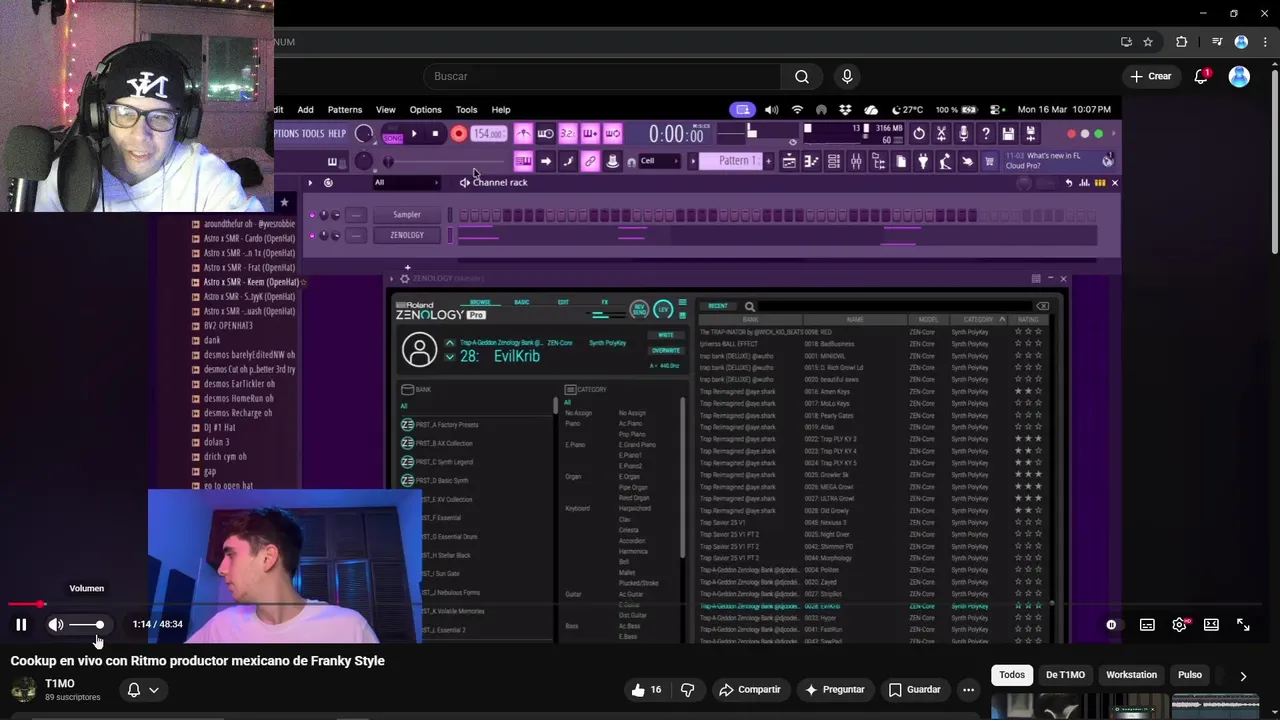Click the FL Studio red record button
This screenshot has width=1280, height=720.
(459, 134)
